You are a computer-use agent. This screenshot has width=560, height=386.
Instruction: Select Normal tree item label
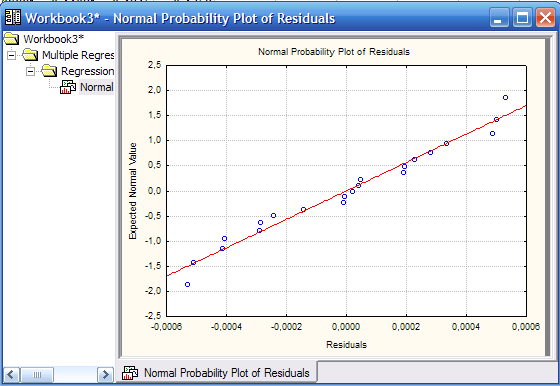96,87
